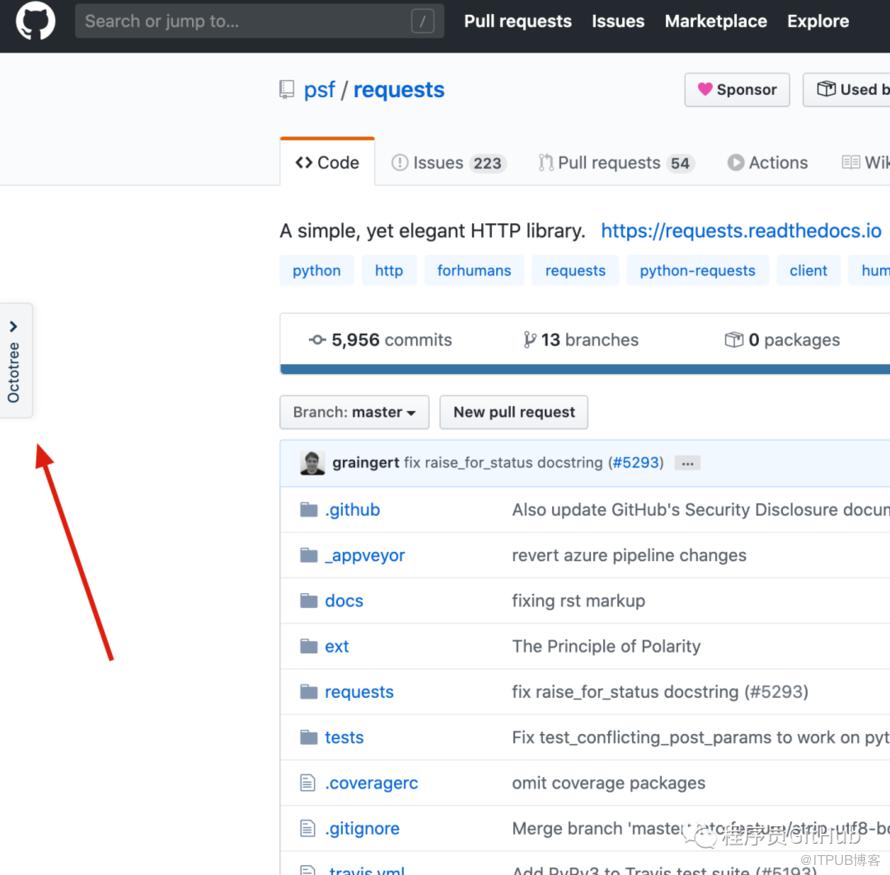890x875 pixels.
Task: Click the folder icon beside tests
Action: click(309, 737)
